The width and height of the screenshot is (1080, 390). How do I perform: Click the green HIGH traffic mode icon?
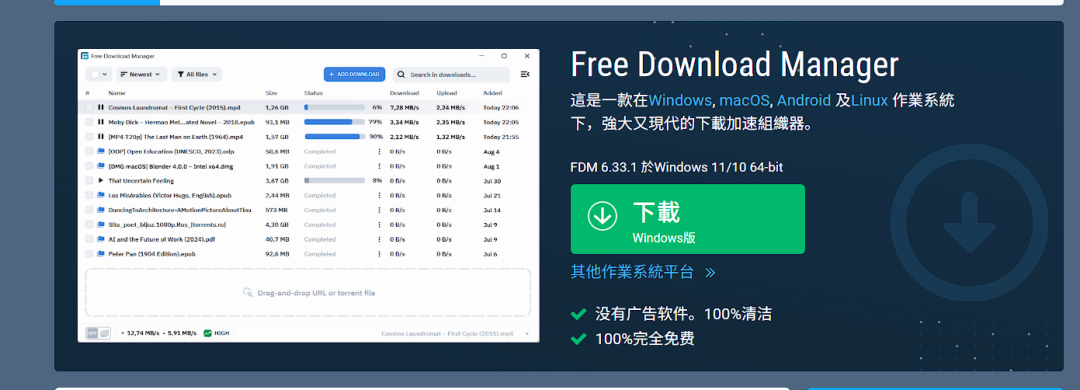(207, 333)
